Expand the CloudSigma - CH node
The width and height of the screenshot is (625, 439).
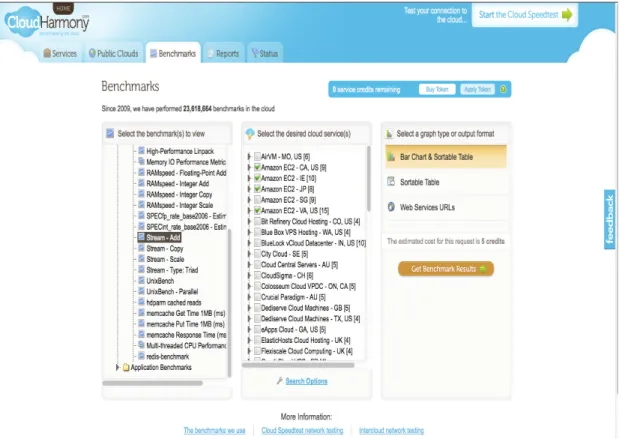(x=249, y=275)
